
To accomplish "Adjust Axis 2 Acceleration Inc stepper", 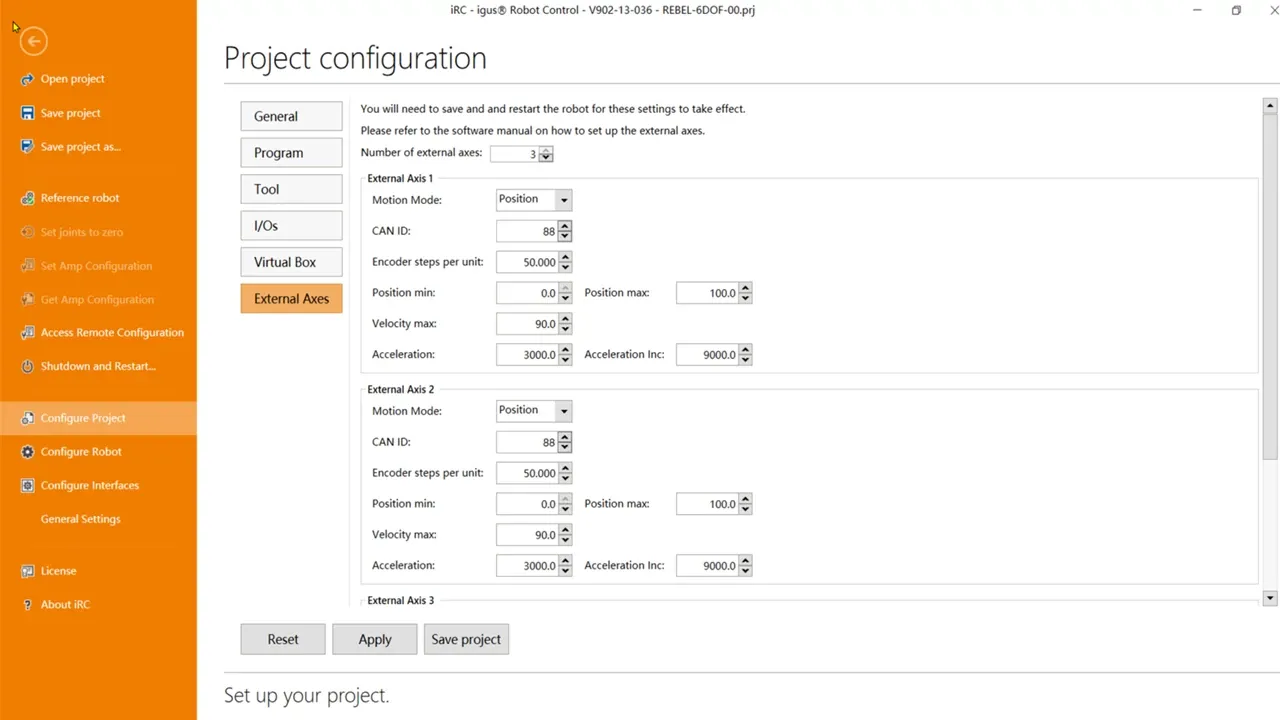I will (745, 566).
